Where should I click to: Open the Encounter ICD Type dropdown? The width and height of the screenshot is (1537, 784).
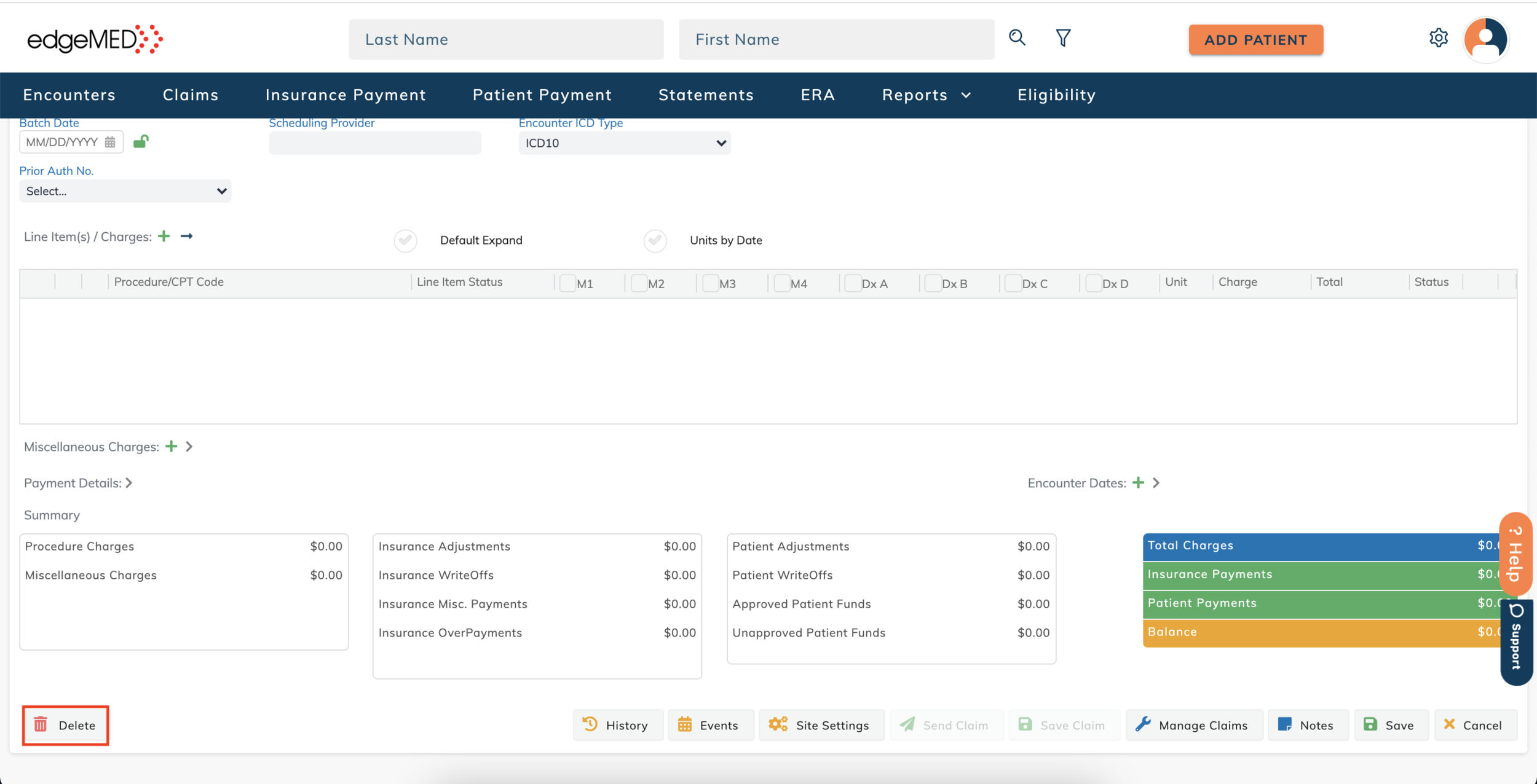tap(624, 143)
